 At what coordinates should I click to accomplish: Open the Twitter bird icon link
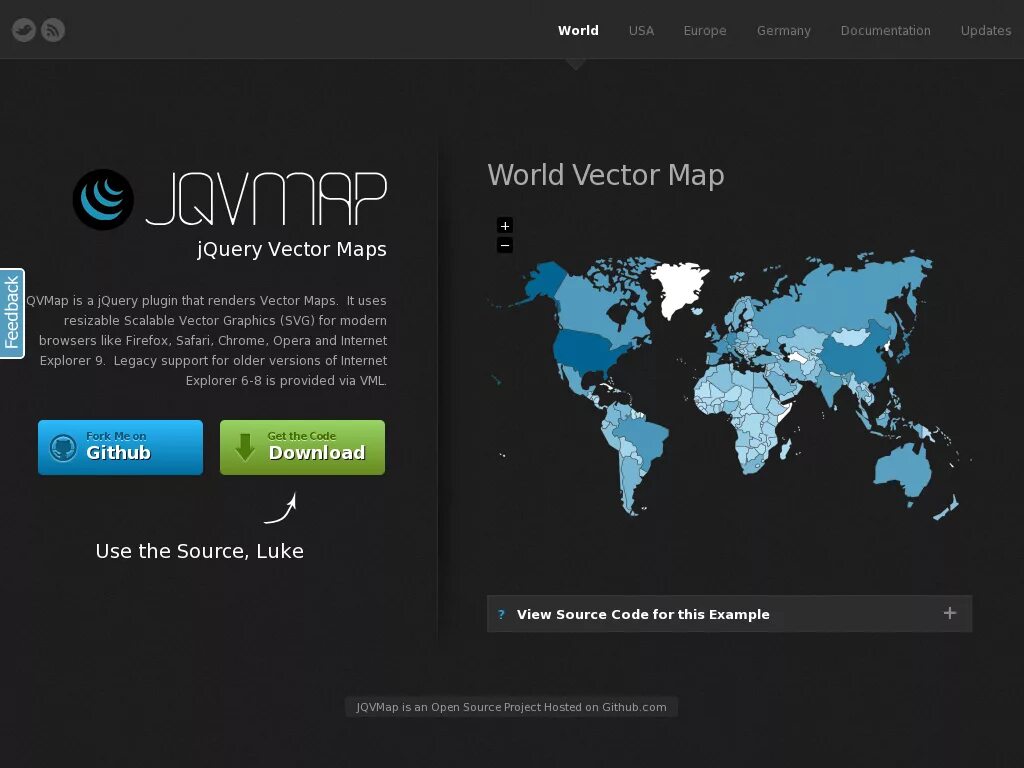24,30
